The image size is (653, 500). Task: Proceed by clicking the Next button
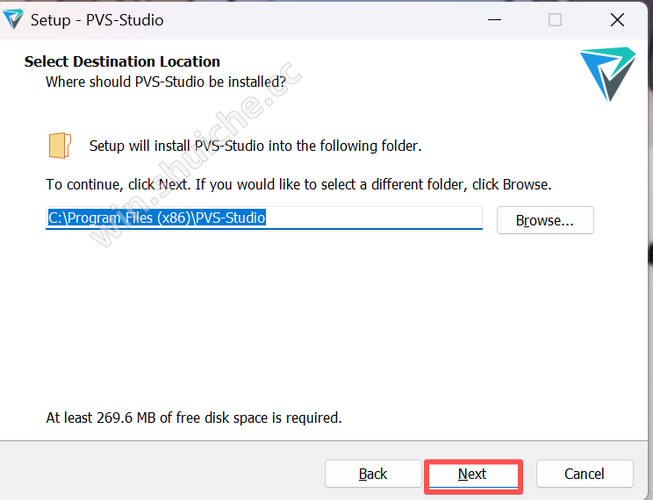[472, 474]
